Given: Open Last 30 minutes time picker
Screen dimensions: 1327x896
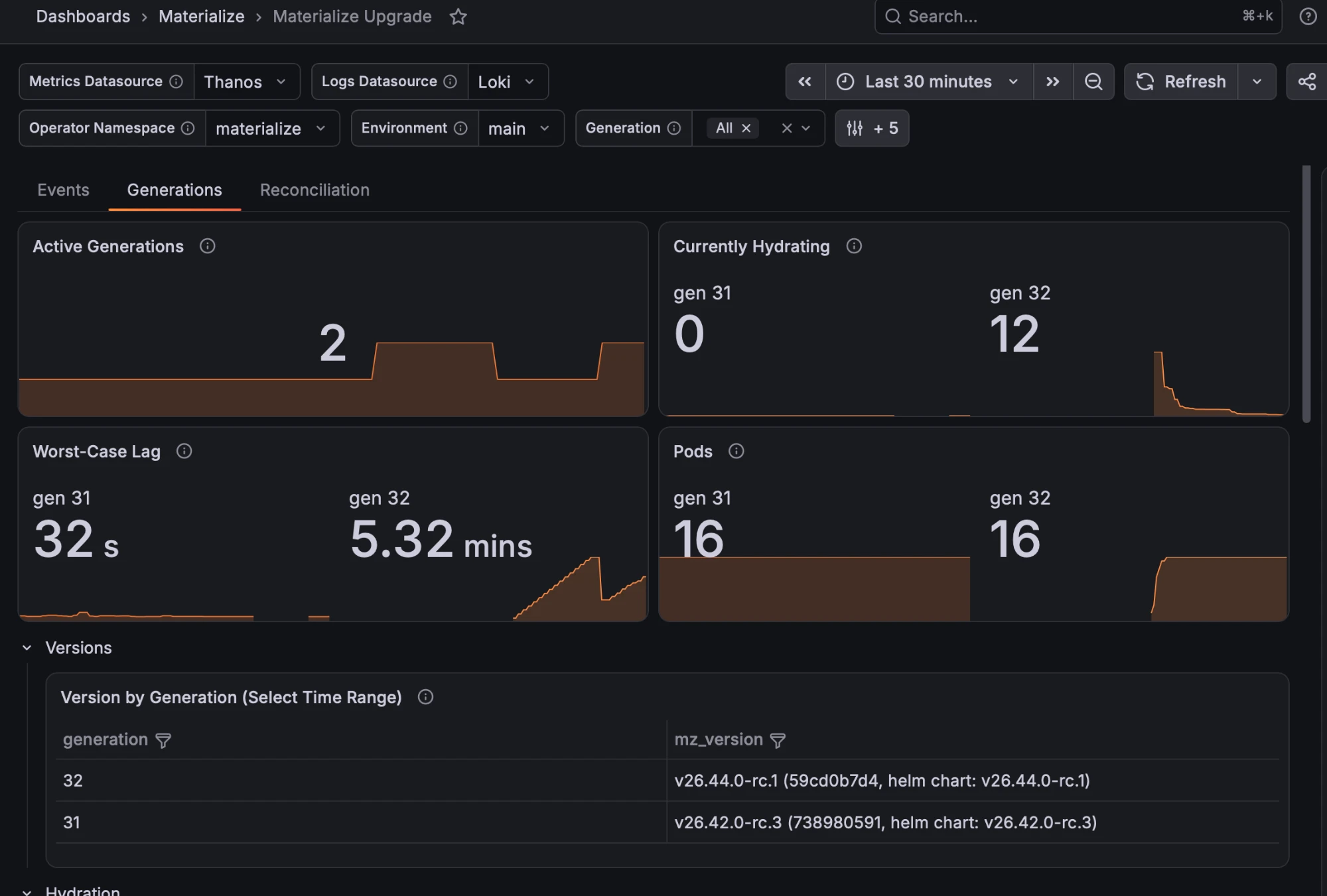Looking at the screenshot, I should 929,82.
